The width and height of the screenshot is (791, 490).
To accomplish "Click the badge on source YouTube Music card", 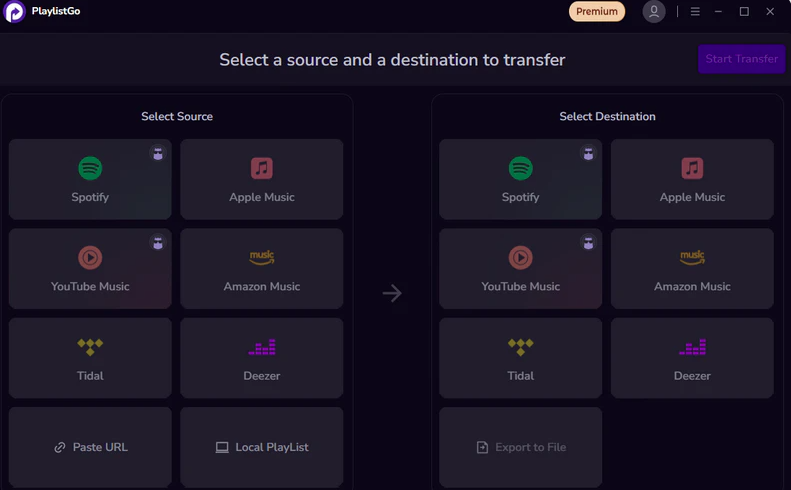I will pos(158,243).
